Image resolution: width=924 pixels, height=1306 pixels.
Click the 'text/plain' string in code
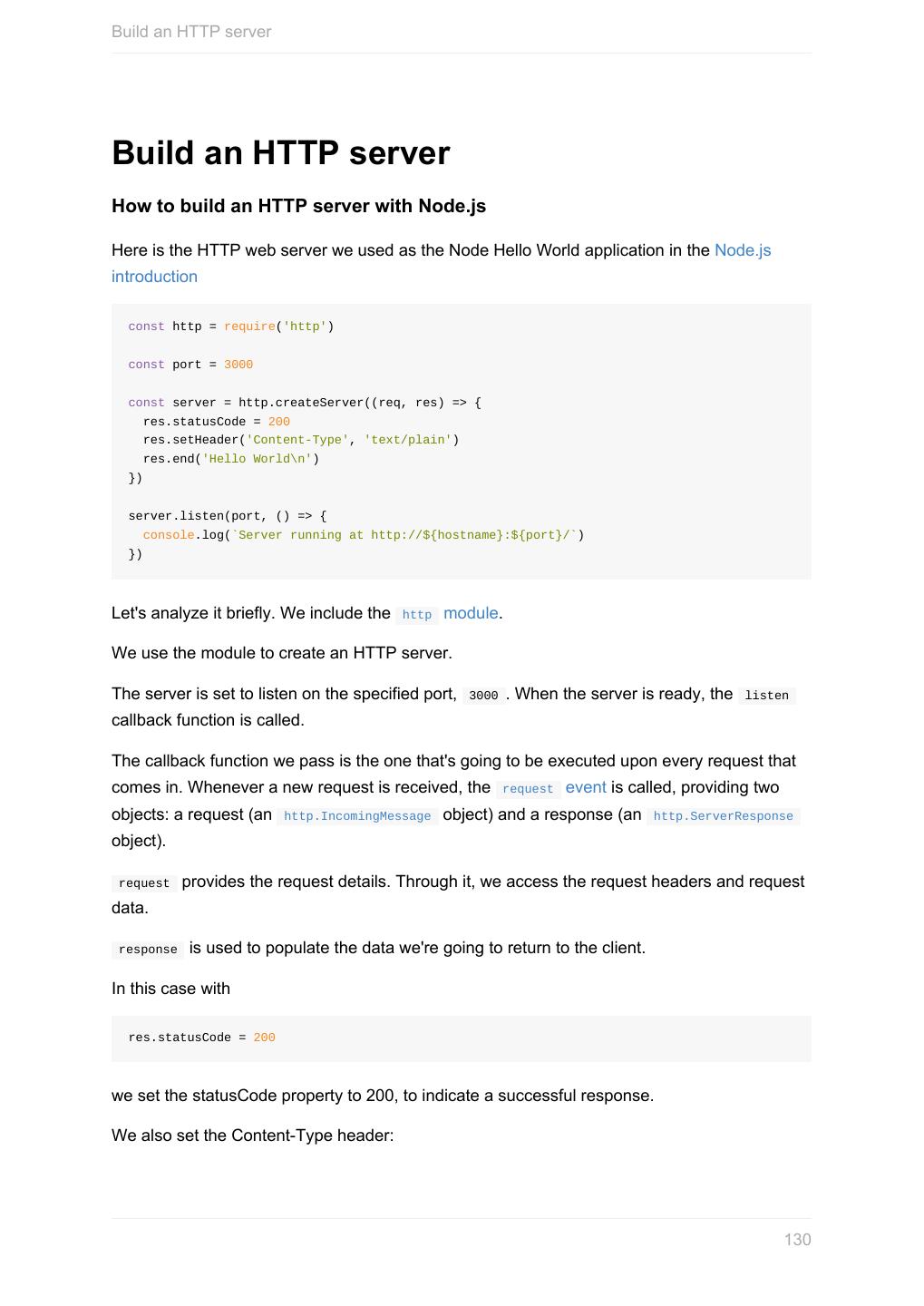coord(408,440)
